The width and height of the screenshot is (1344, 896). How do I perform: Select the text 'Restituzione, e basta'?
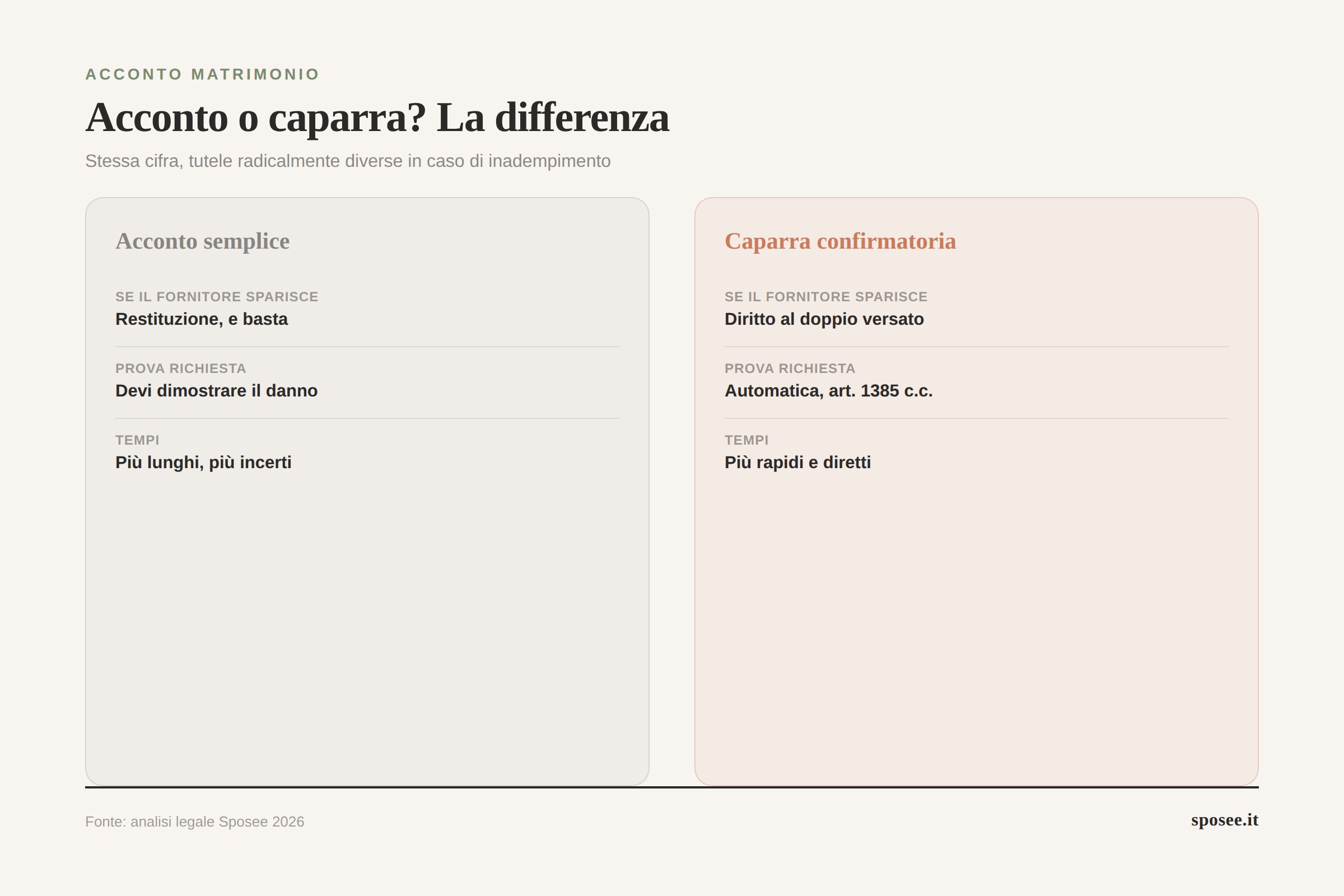click(x=202, y=319)
